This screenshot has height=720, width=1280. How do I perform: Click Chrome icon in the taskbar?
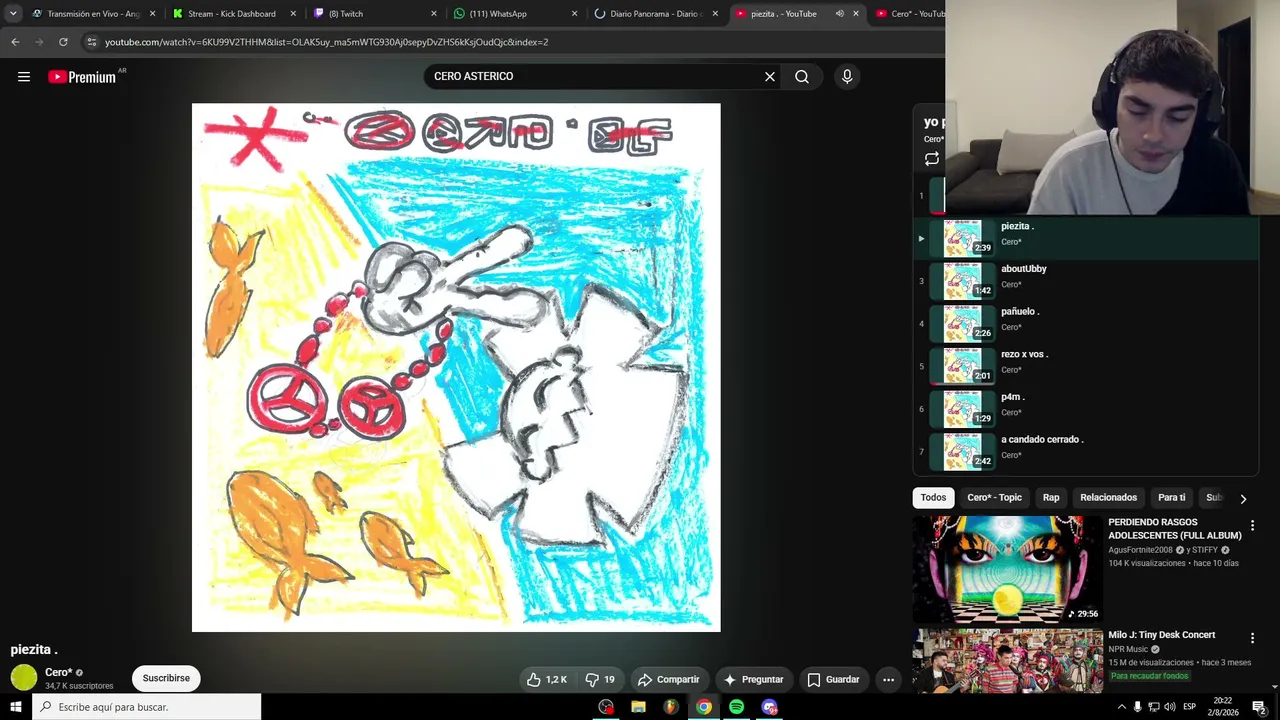704,707
